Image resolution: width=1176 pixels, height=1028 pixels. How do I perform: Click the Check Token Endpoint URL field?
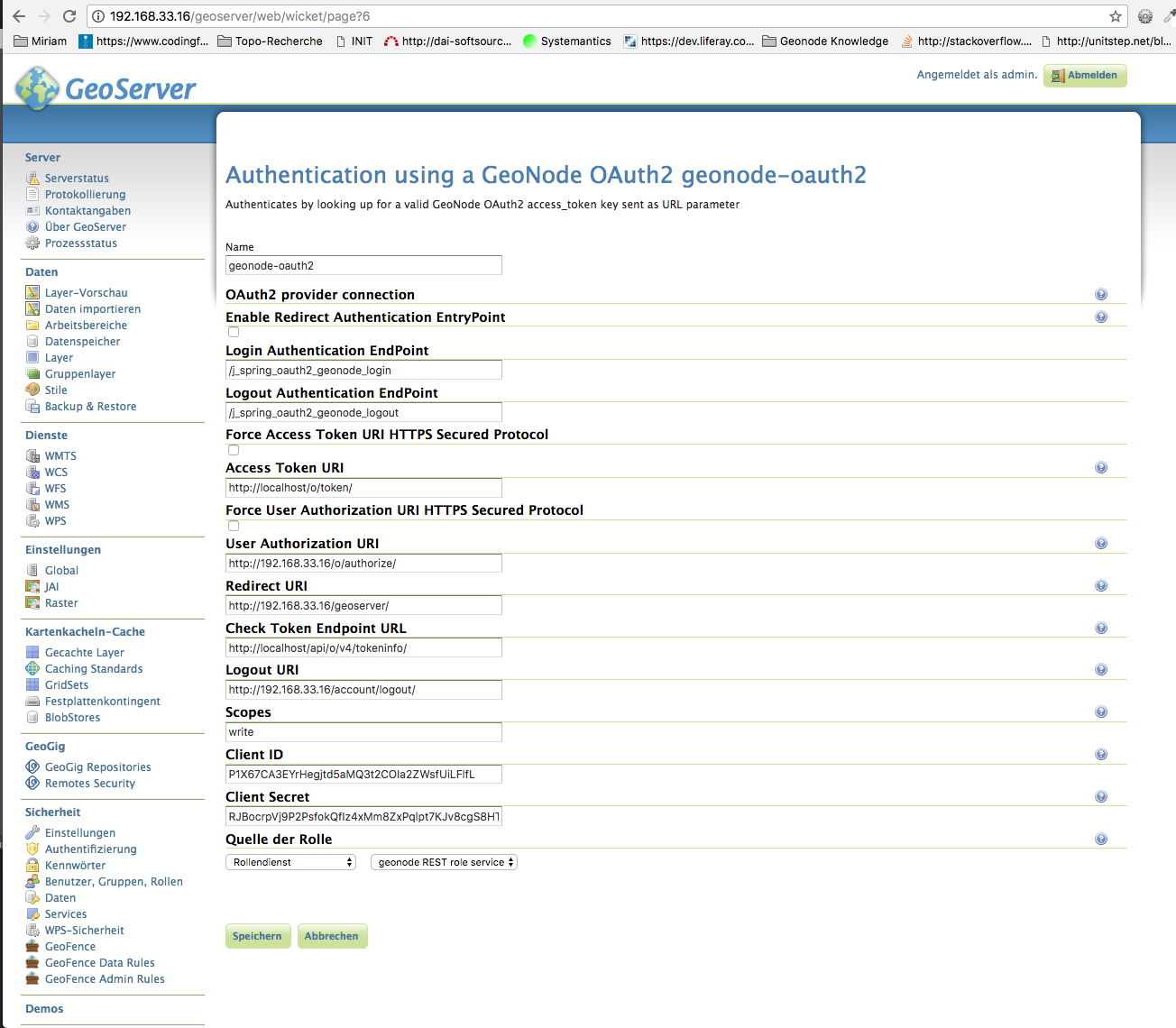click(x=363, y=648)
